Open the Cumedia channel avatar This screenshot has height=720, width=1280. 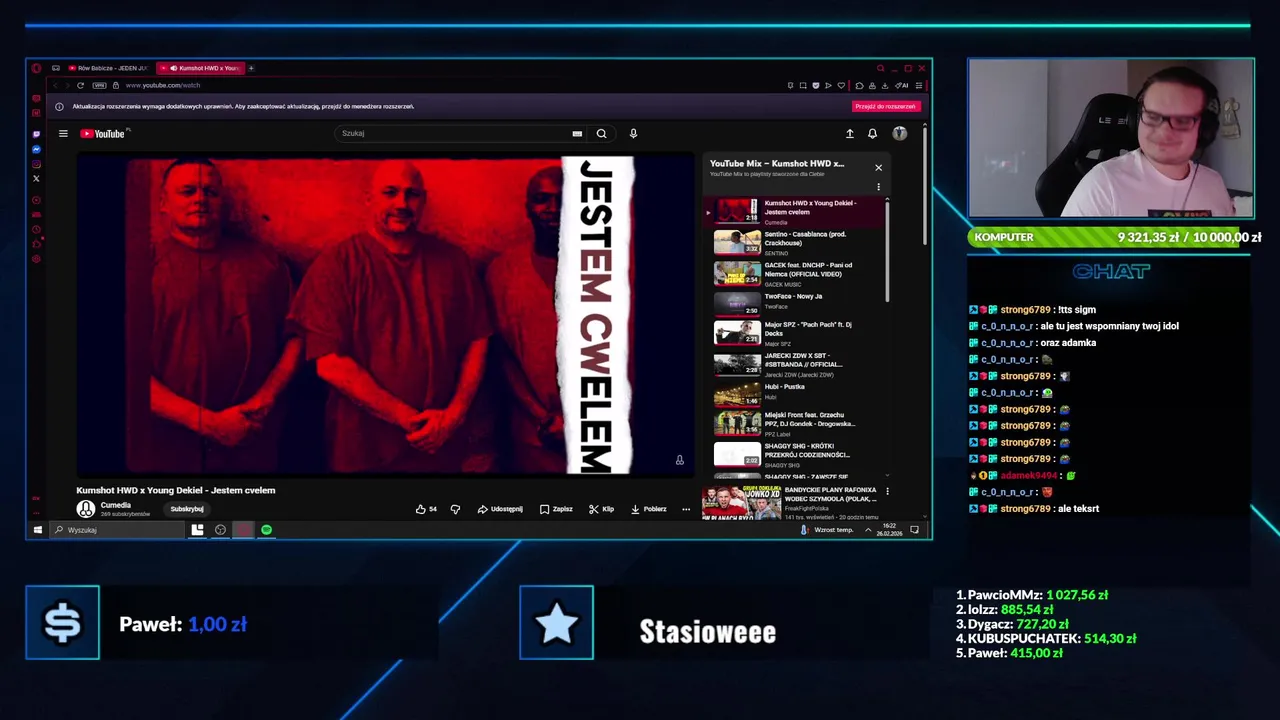point(86,509)
